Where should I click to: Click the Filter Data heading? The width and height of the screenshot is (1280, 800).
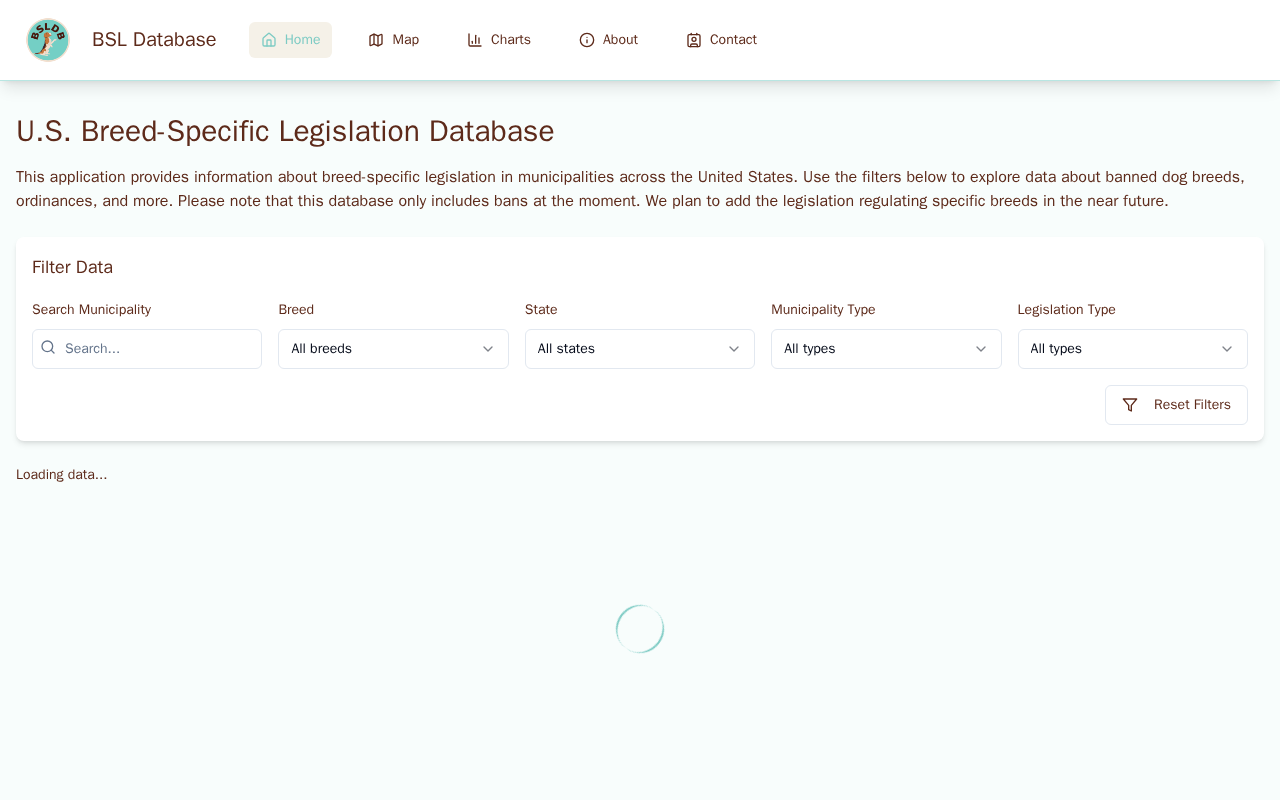point(72,267)
